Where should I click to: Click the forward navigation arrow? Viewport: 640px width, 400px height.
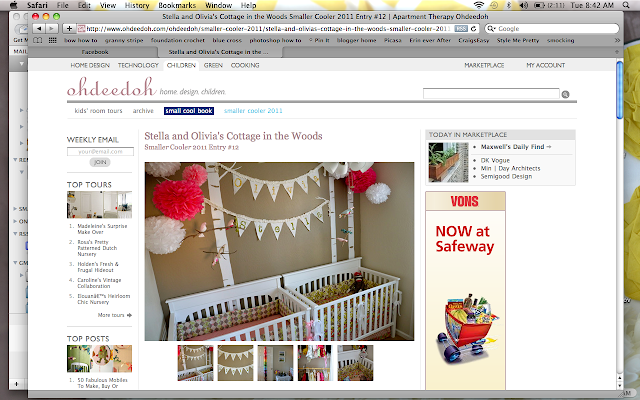51,29
